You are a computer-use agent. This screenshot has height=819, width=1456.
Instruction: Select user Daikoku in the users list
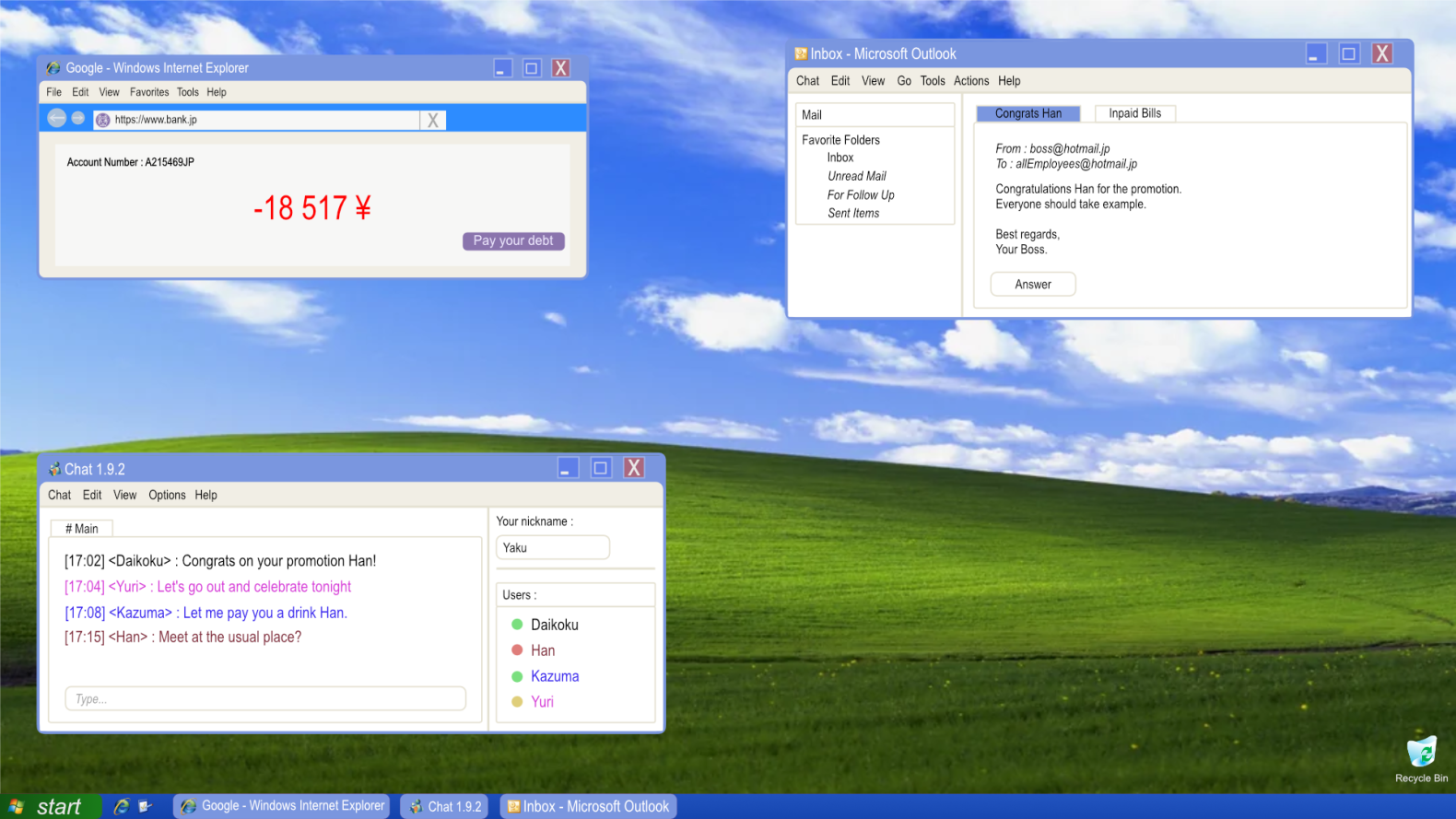(x=555, y=625)
